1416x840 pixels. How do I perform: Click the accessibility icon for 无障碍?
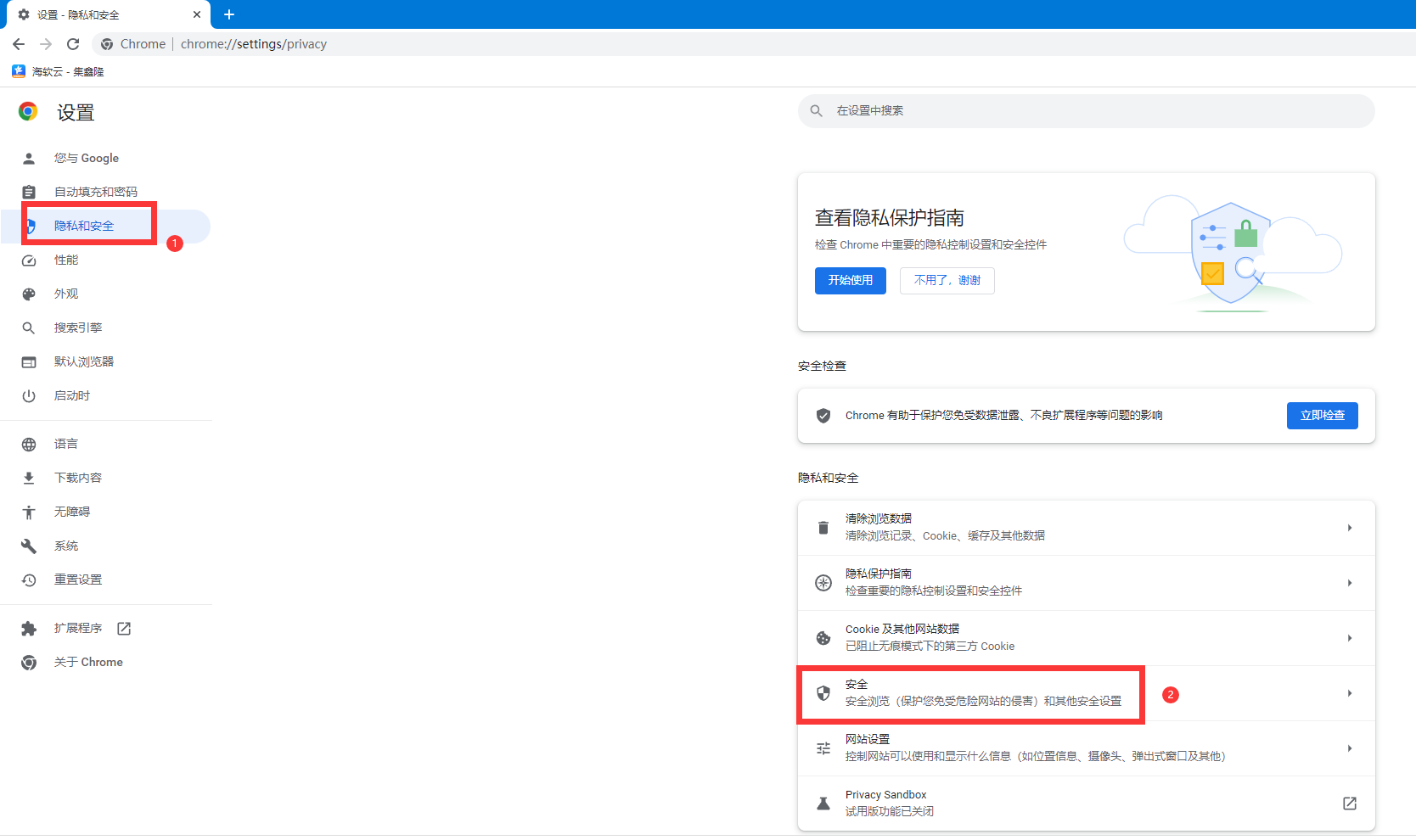point(29,512)
